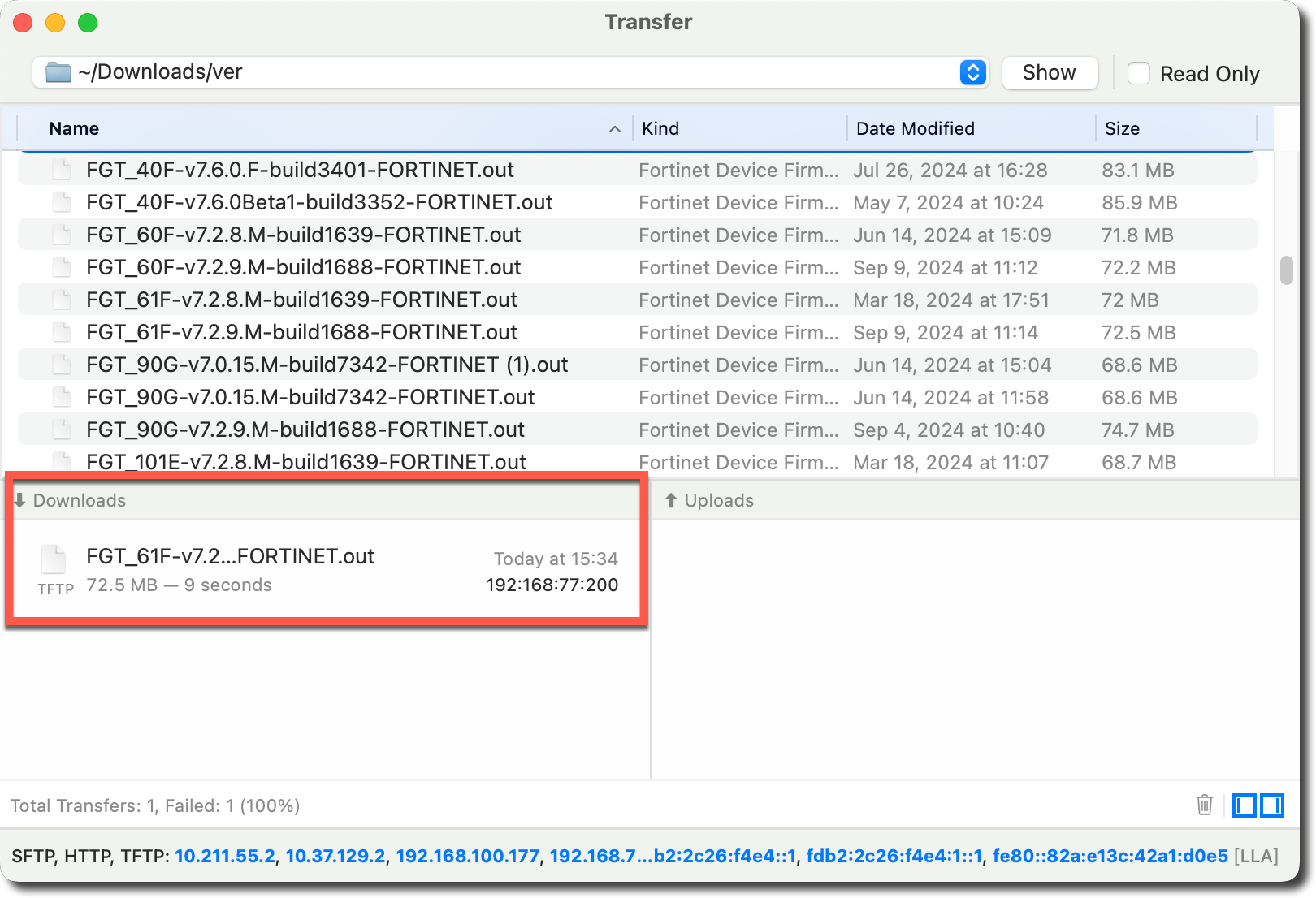Select the FGT_61F download transfer entry
1316x898 pixels.
point(325,570)
